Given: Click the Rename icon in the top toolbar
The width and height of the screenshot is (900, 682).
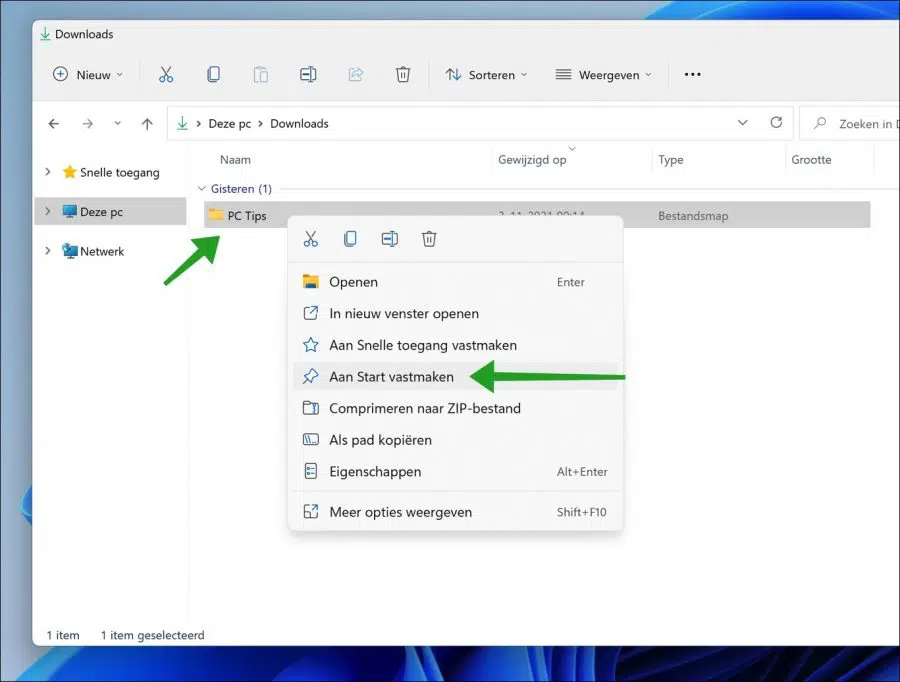Looking at the screenshot, I should coord(308,75).
